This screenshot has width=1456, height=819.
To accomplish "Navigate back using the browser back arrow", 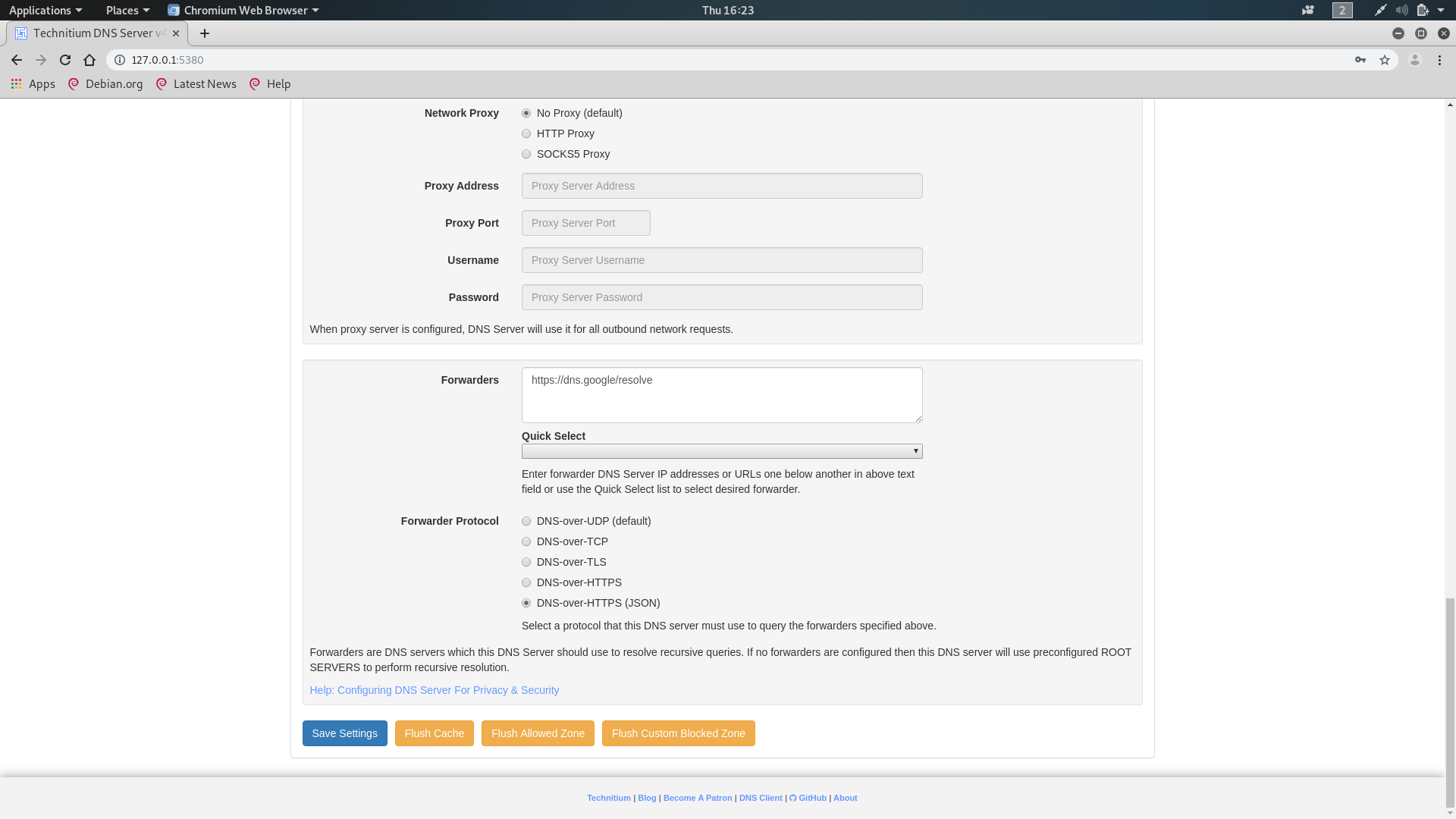I will click(16, 59).
